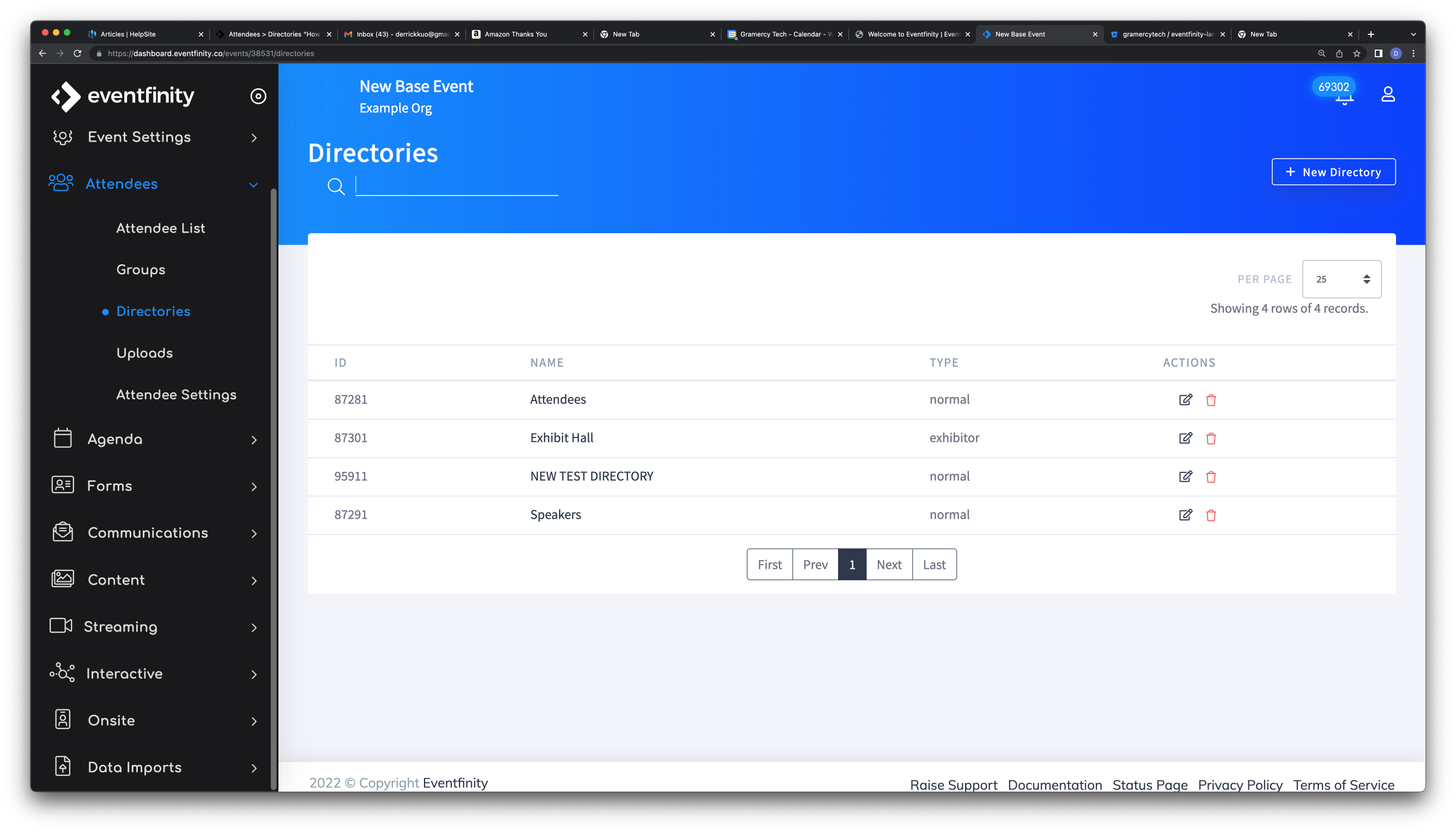Bookmark this page with star icon

[1356, 54]
